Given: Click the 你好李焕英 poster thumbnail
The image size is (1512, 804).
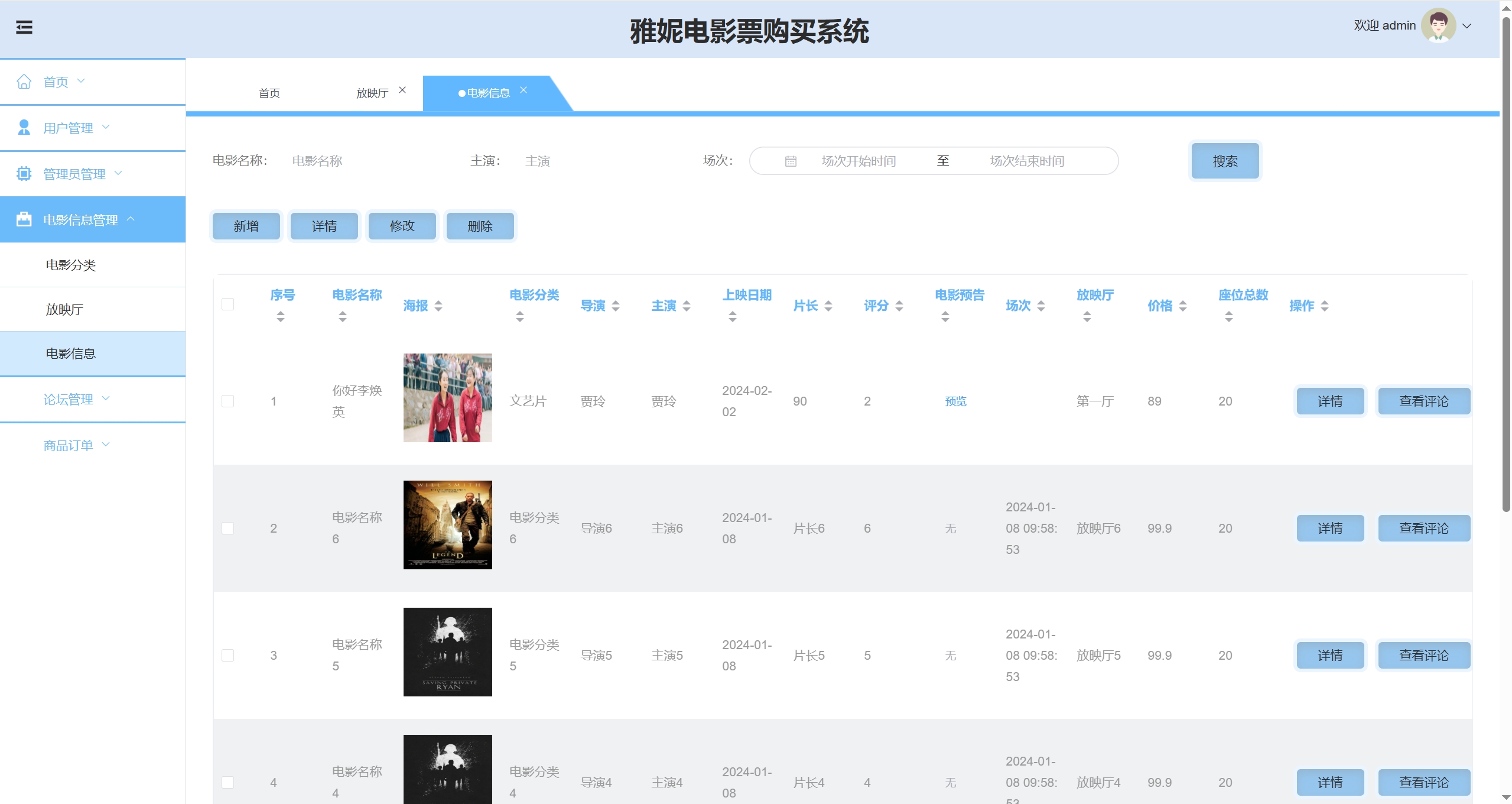Looking at the screenshot, I should pos(447,398).
